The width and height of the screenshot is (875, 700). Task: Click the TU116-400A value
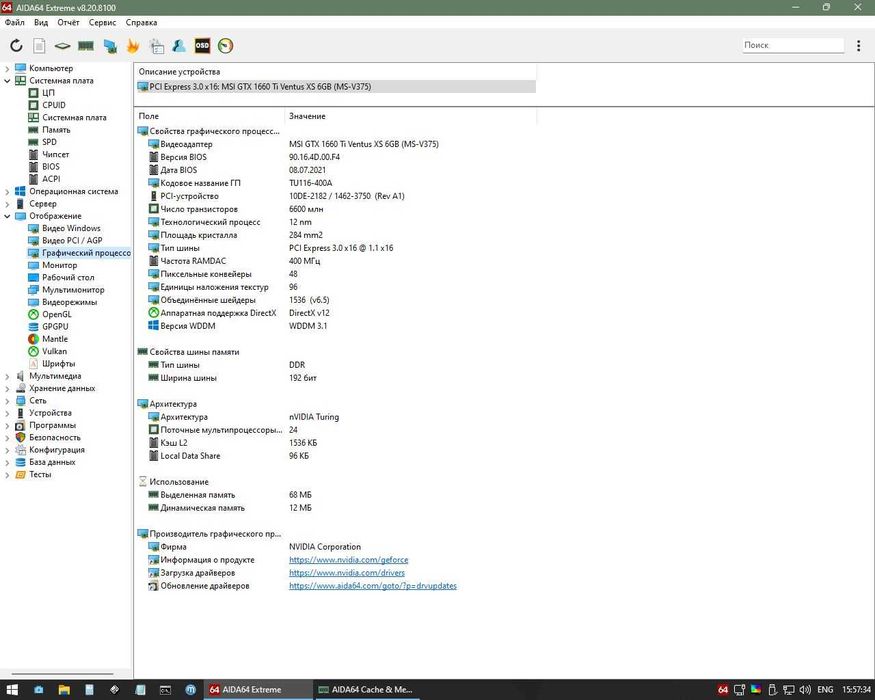(310, 183)
